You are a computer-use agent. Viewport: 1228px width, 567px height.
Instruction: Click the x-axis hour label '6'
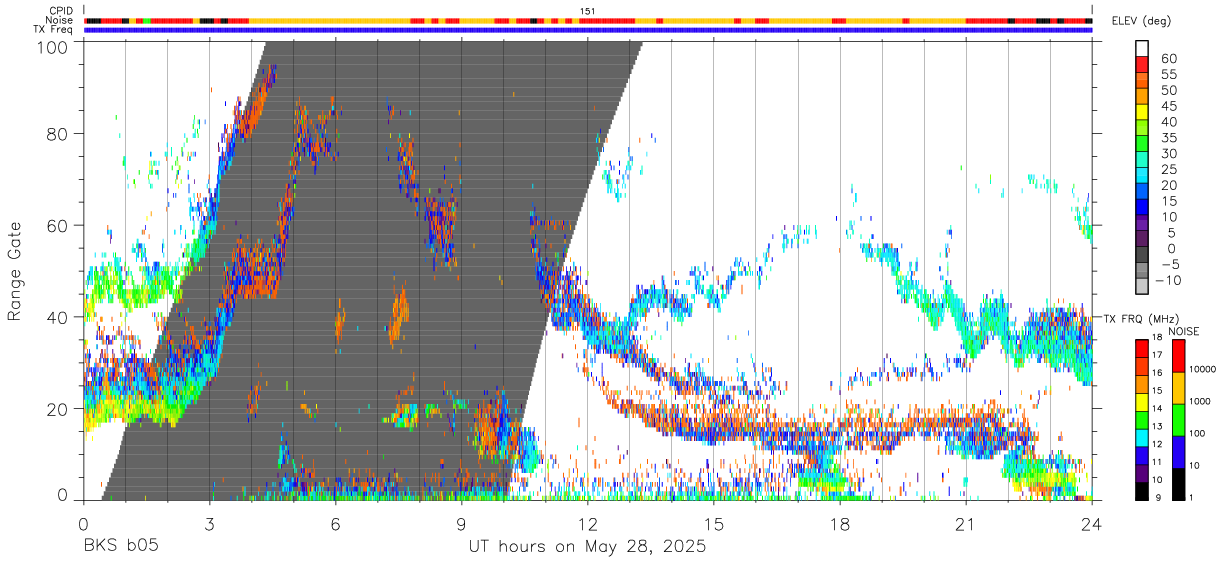335,523
